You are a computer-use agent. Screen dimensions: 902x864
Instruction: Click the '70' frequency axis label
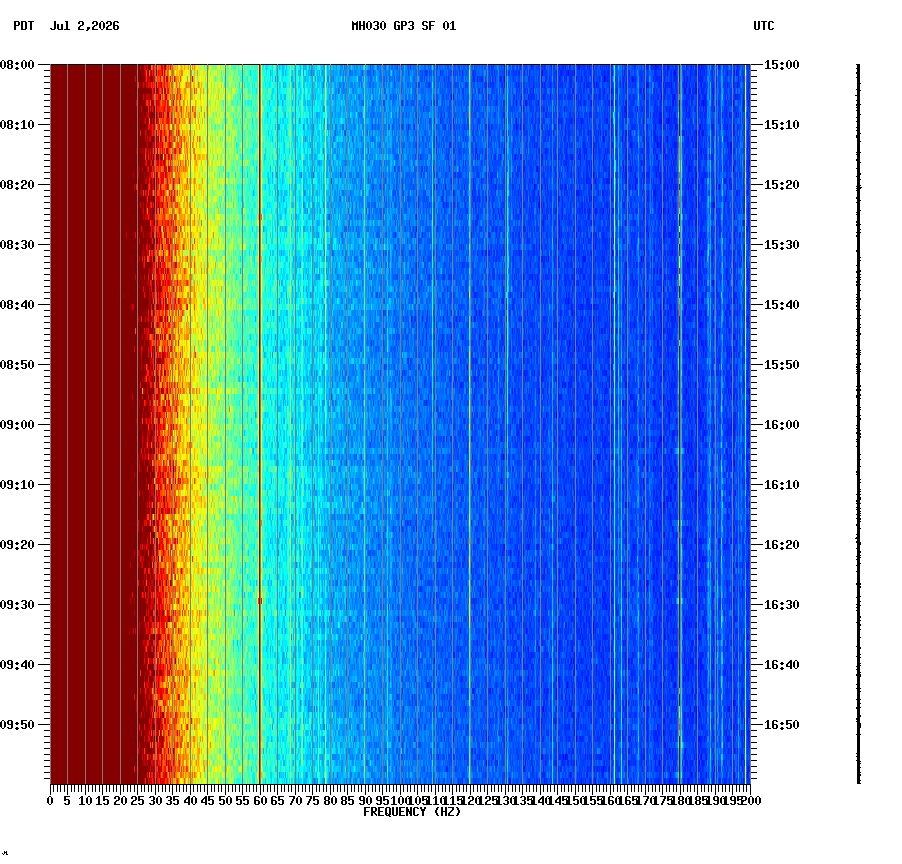295,801
